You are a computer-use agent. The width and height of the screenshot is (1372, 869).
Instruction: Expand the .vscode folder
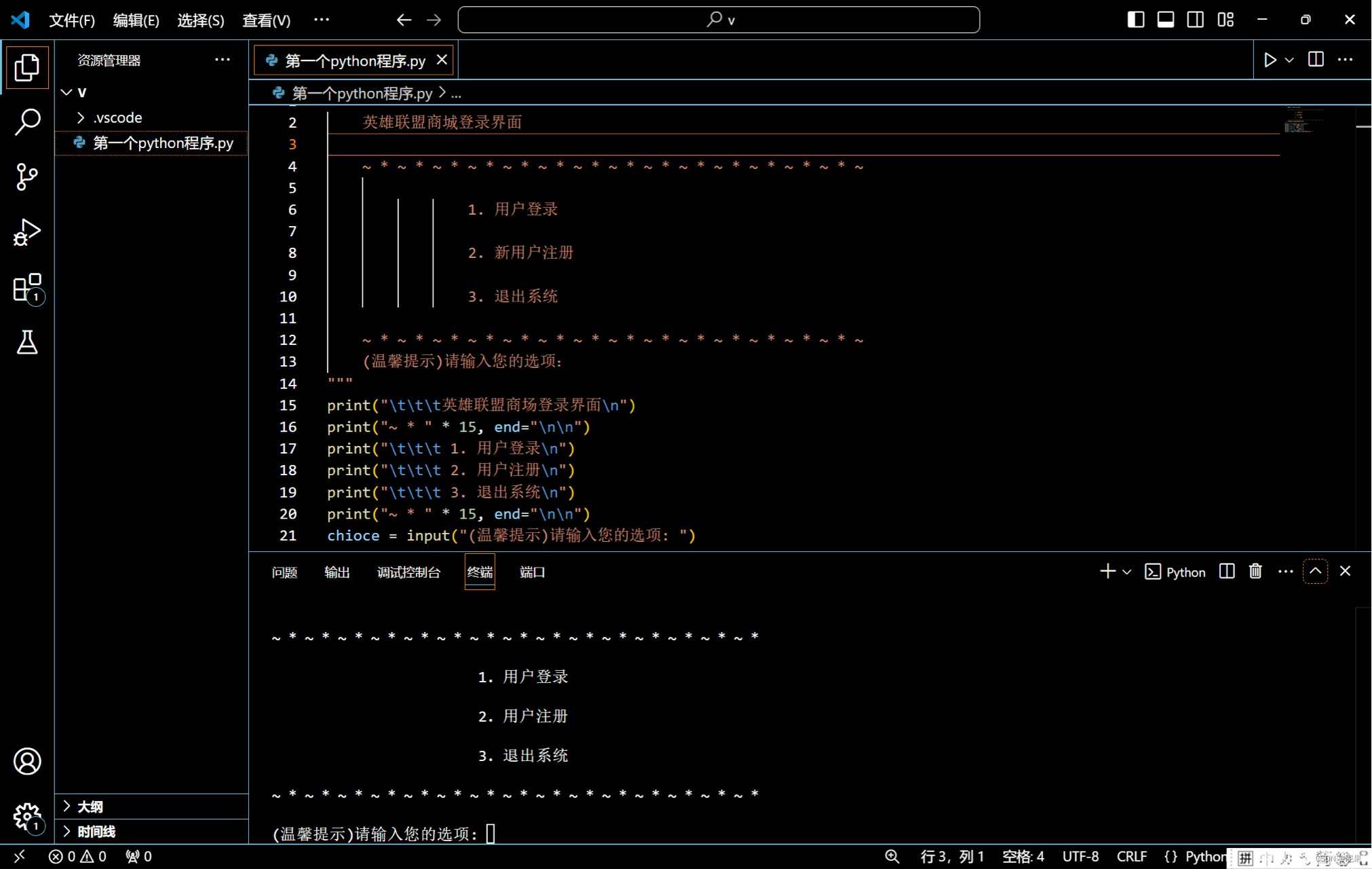pos(117,117)
